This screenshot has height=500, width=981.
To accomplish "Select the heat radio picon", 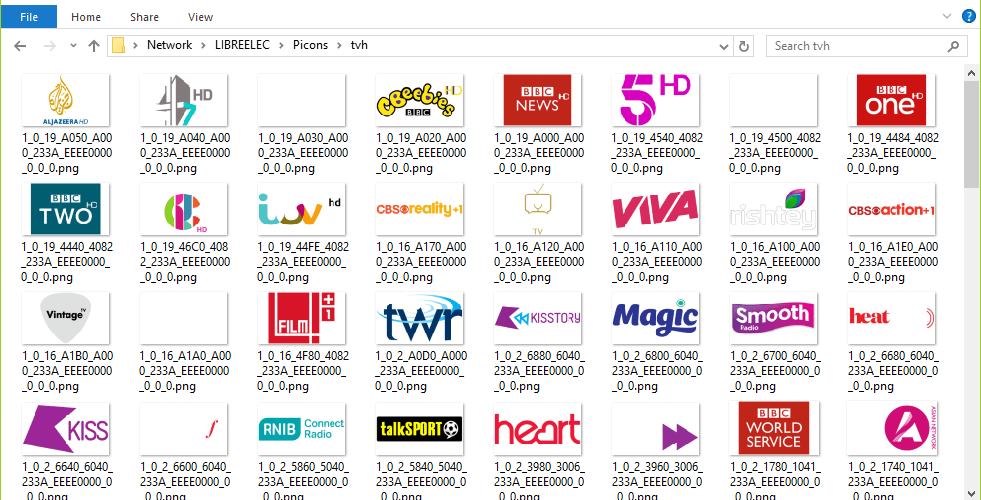I will coord(892,318).
